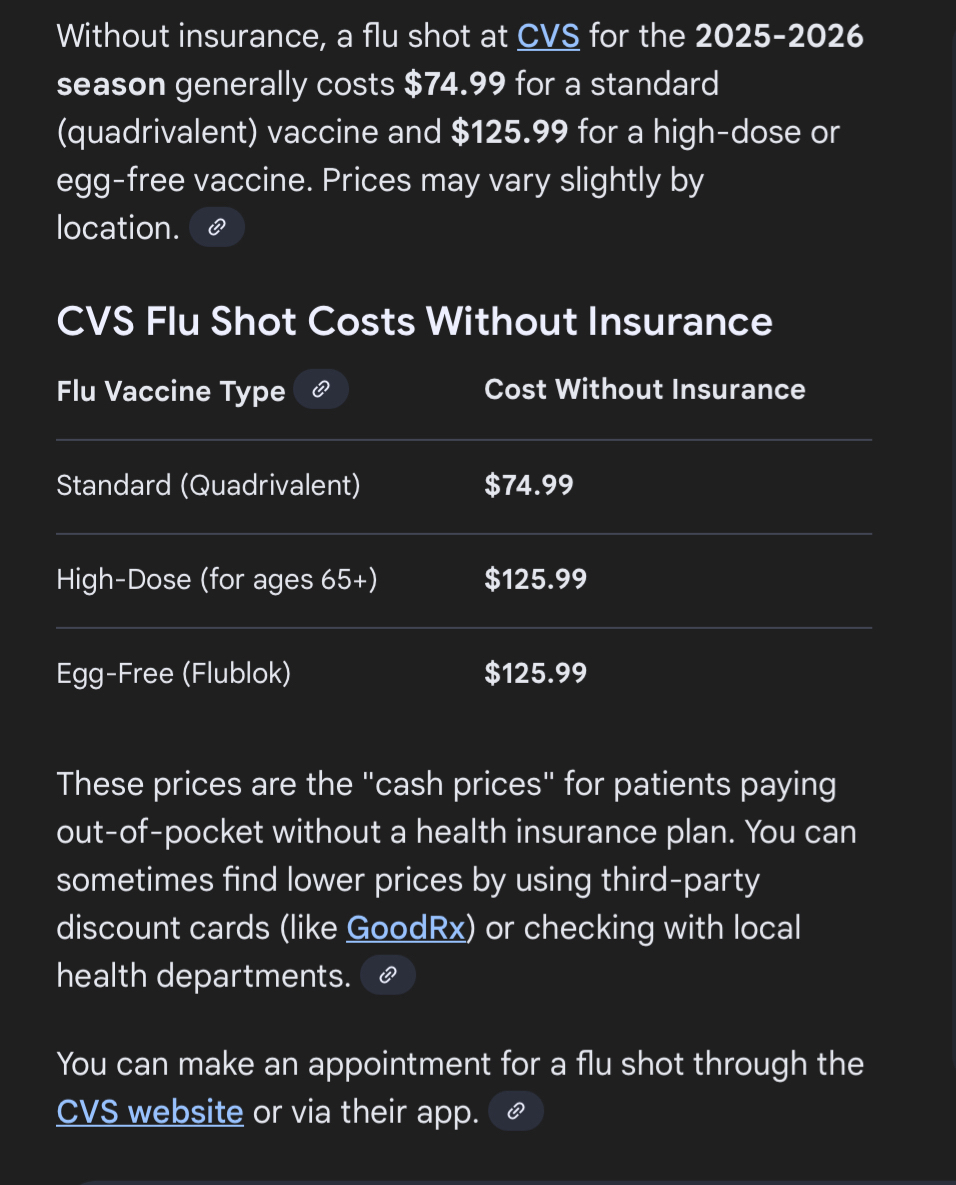
Task: Click the bold "2025-2026" text in the intro
Action: (x=779, y=37)
